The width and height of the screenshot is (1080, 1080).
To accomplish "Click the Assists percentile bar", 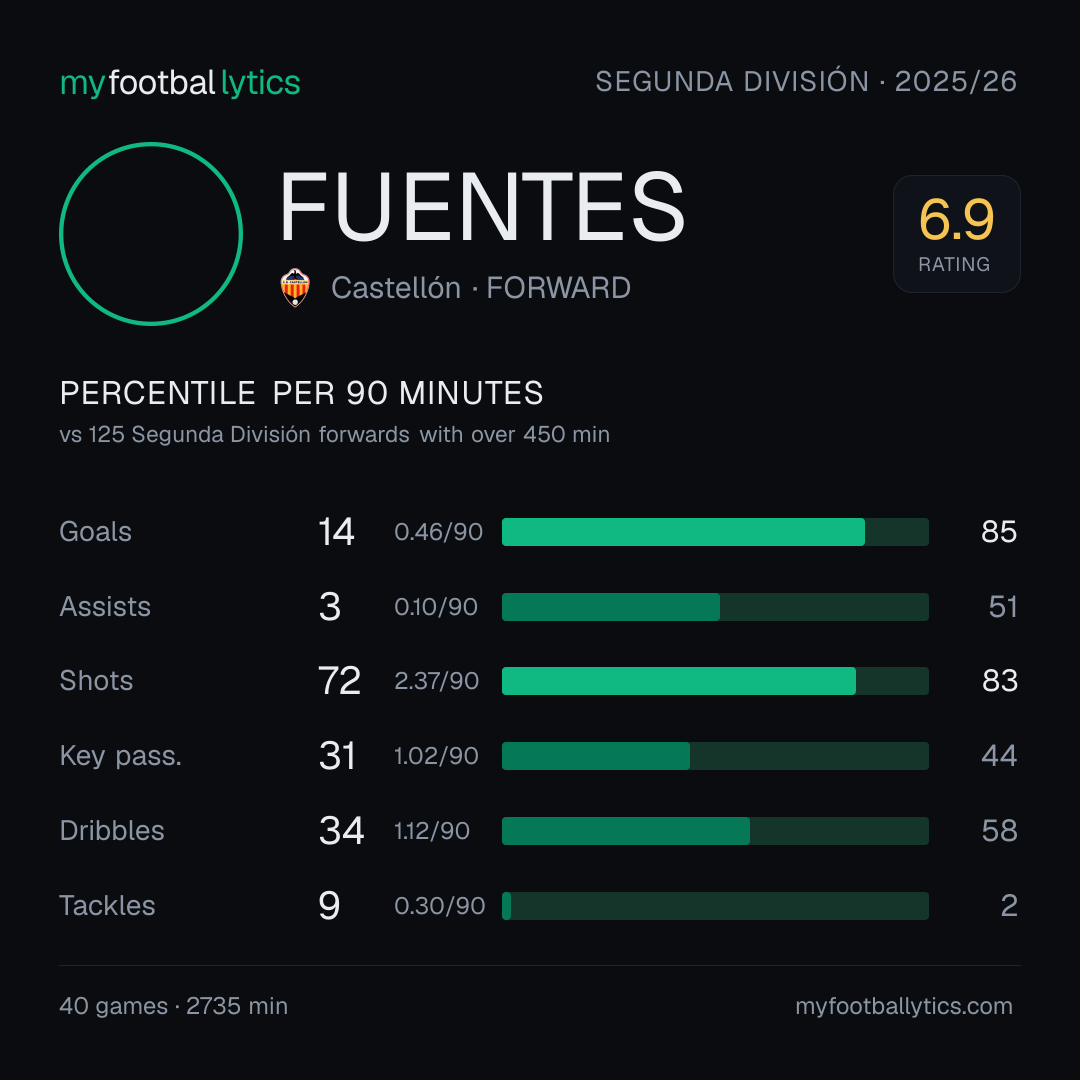I will pos(715,607).
